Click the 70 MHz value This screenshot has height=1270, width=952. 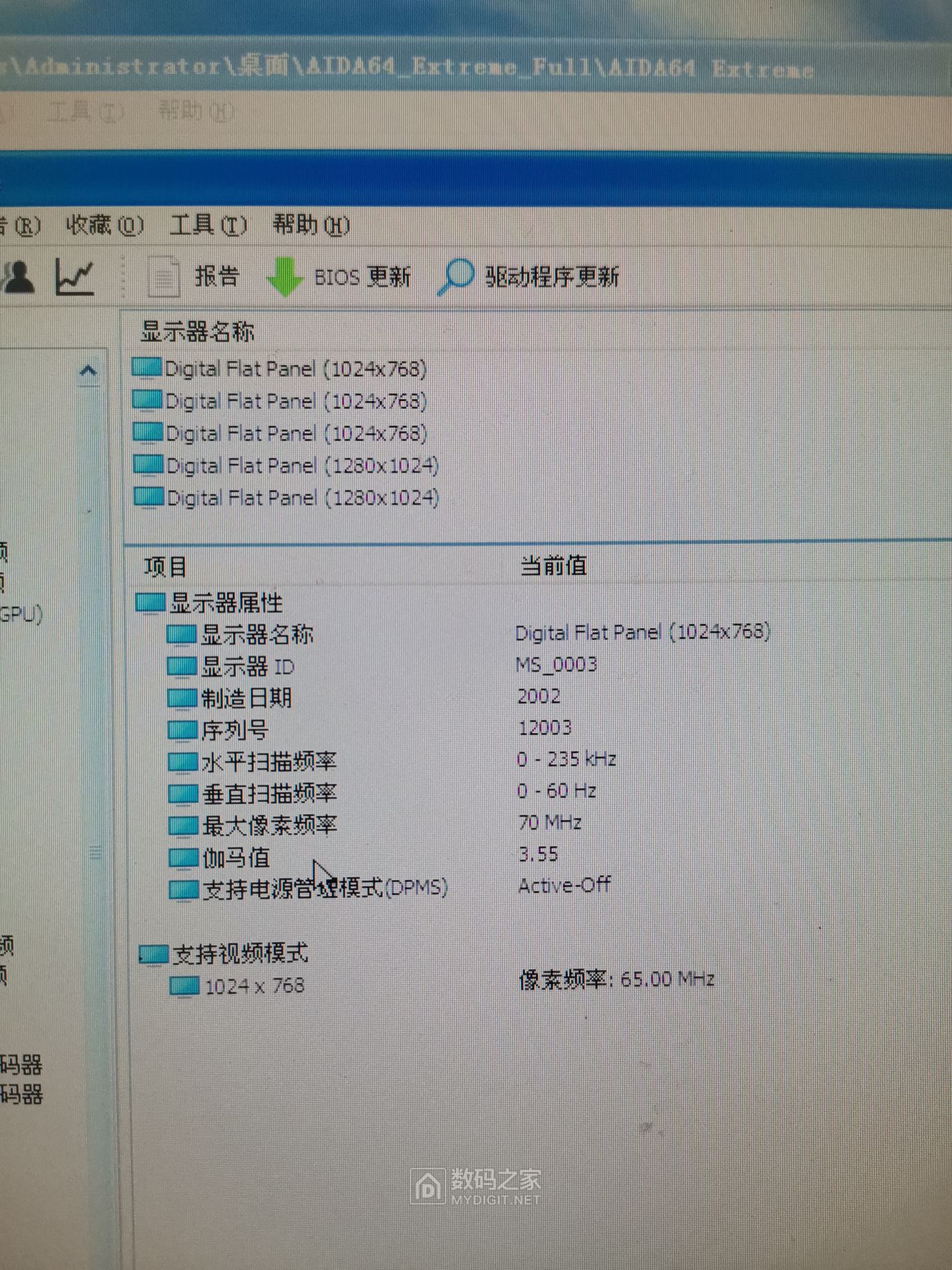[550, 823]
